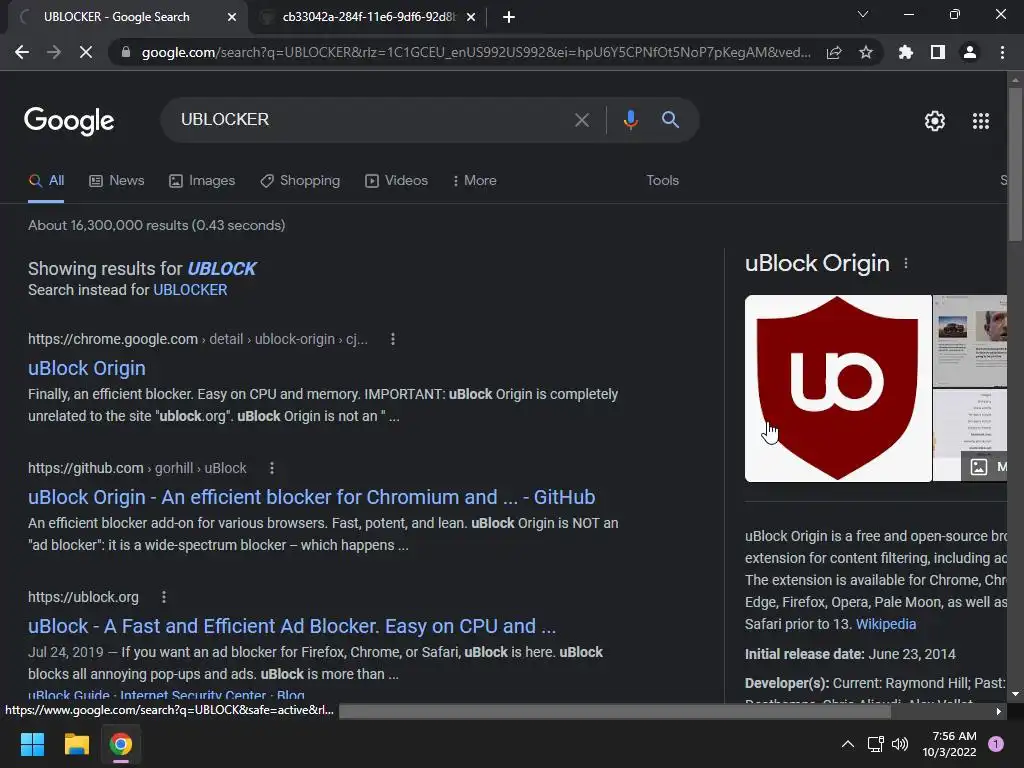Viewport: 1024px width, 768px height.
Task: Open the Windows Start menu
Action: [32, 744]
